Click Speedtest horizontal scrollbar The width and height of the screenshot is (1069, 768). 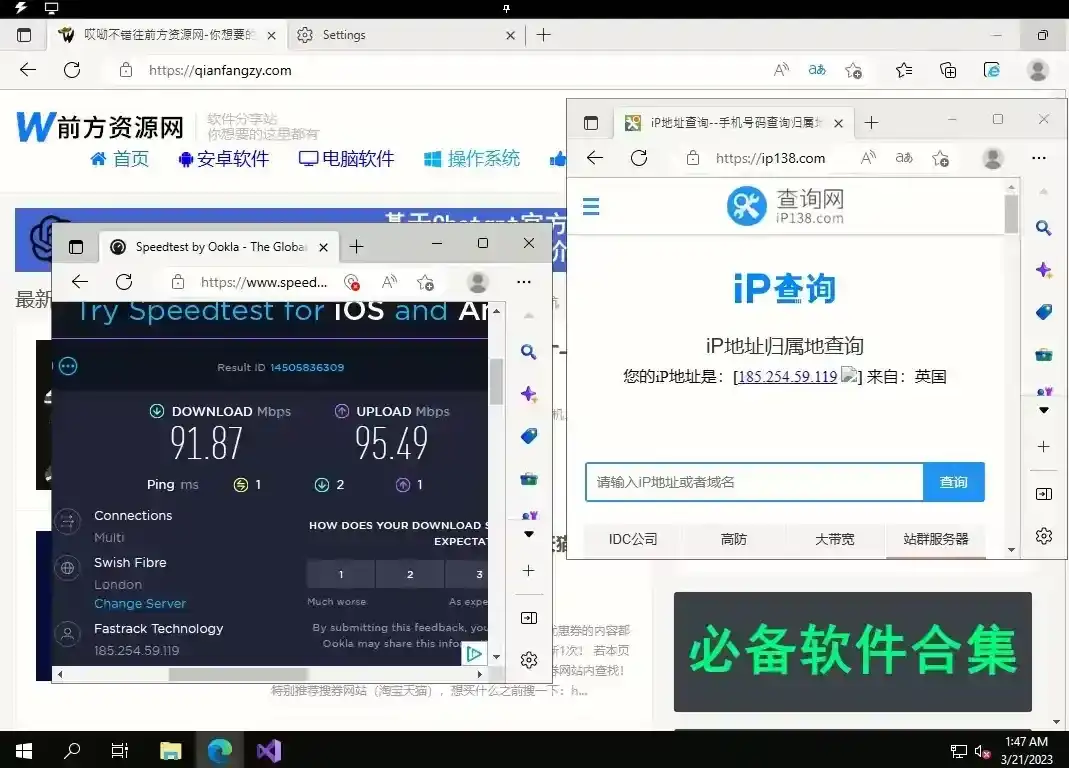point(238,675)
